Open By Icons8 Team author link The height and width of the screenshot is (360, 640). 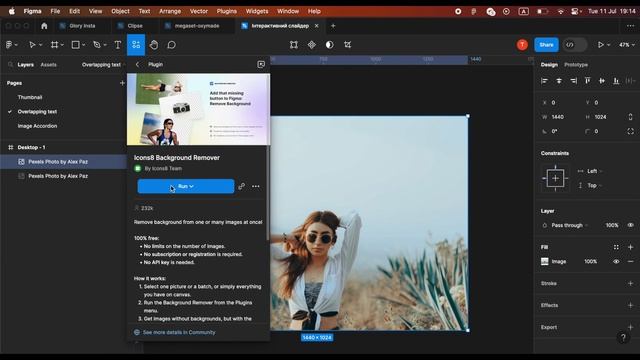pos(163,168)
